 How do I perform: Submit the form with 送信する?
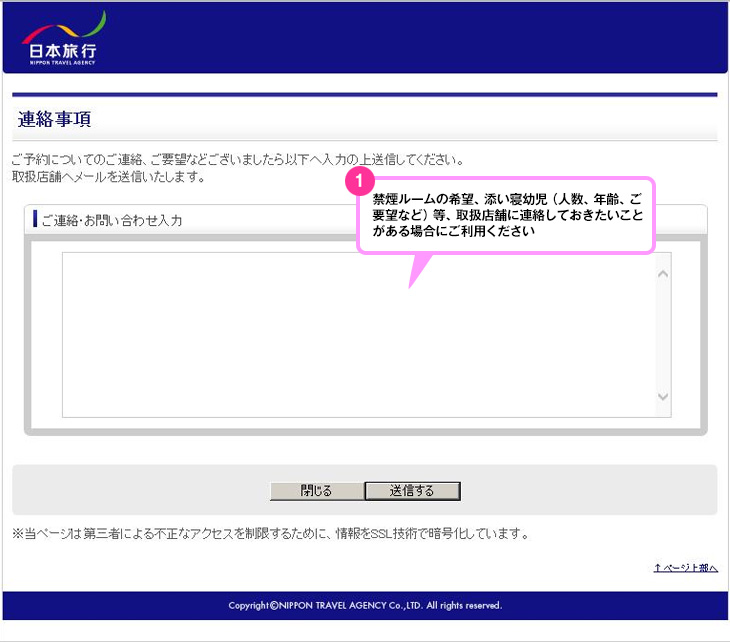click(x=412, y=491)
